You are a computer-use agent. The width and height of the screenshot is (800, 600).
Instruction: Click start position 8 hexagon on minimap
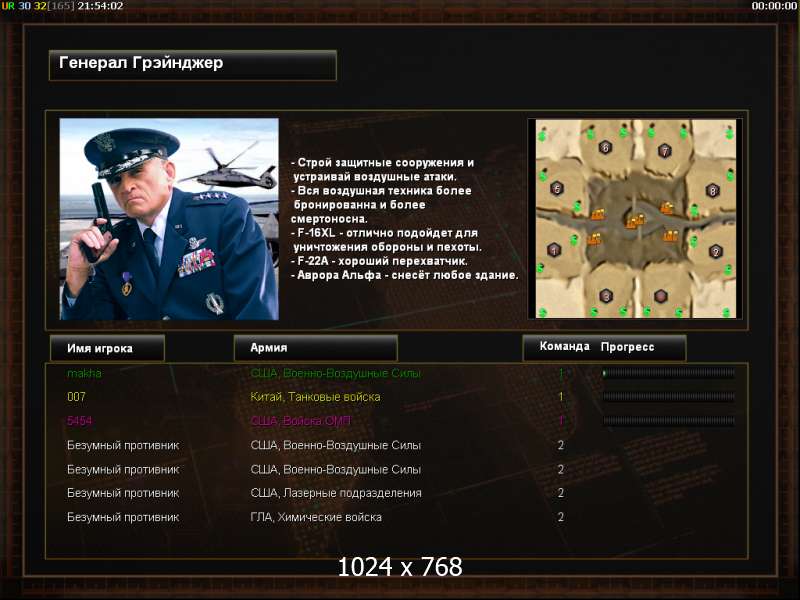(x=713, y=191)
